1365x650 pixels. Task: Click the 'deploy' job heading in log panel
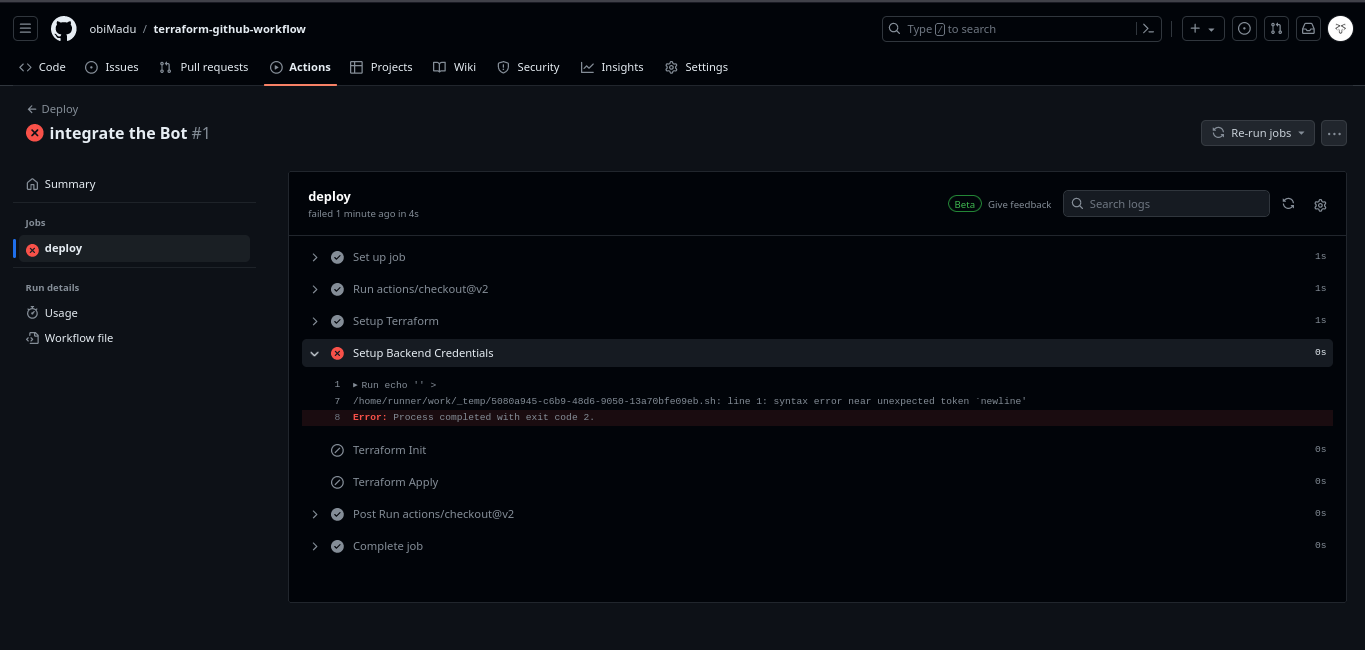click(x=329, y=196)
